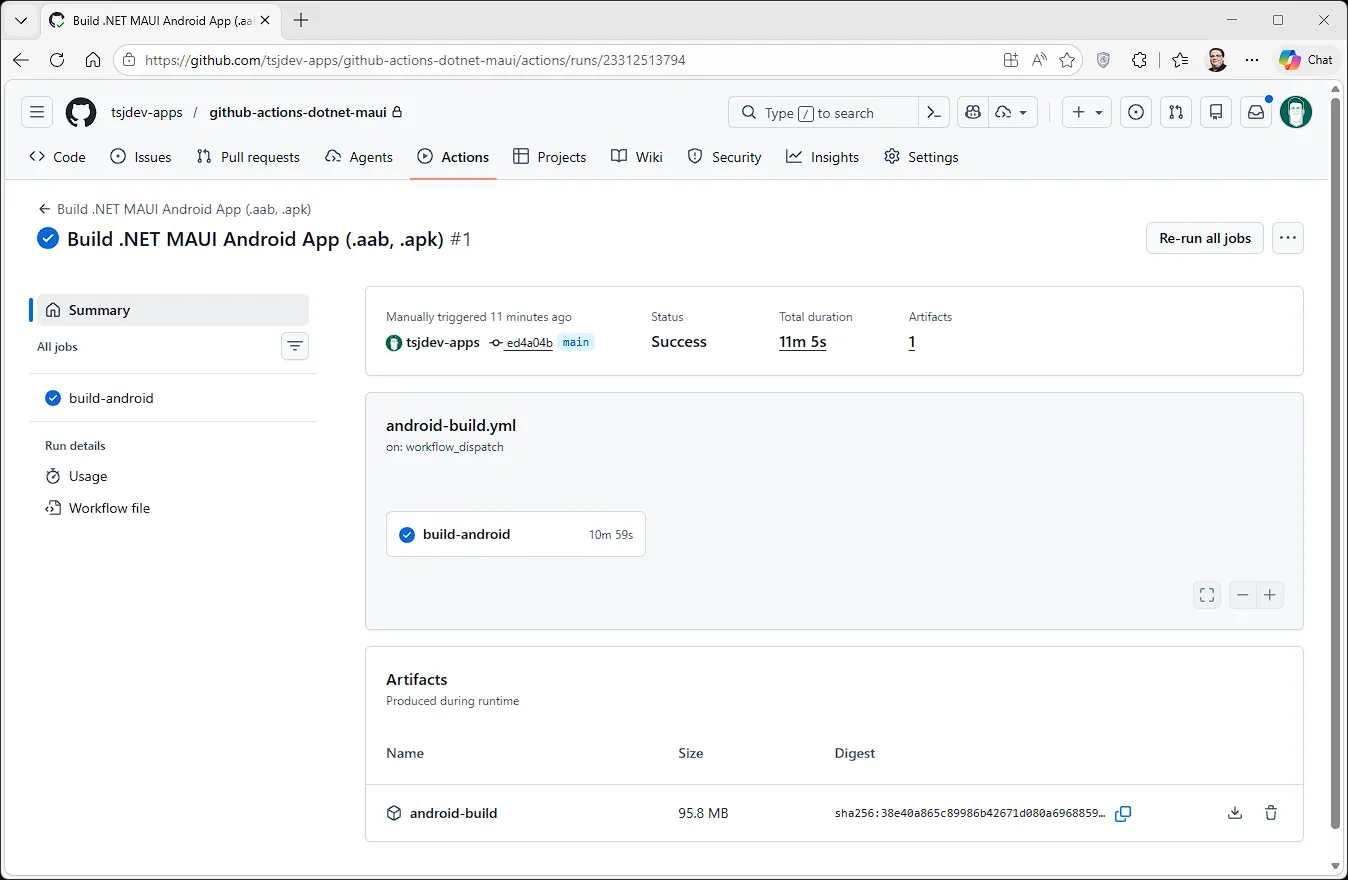Open the Pull requests tab

pos(248,157)
